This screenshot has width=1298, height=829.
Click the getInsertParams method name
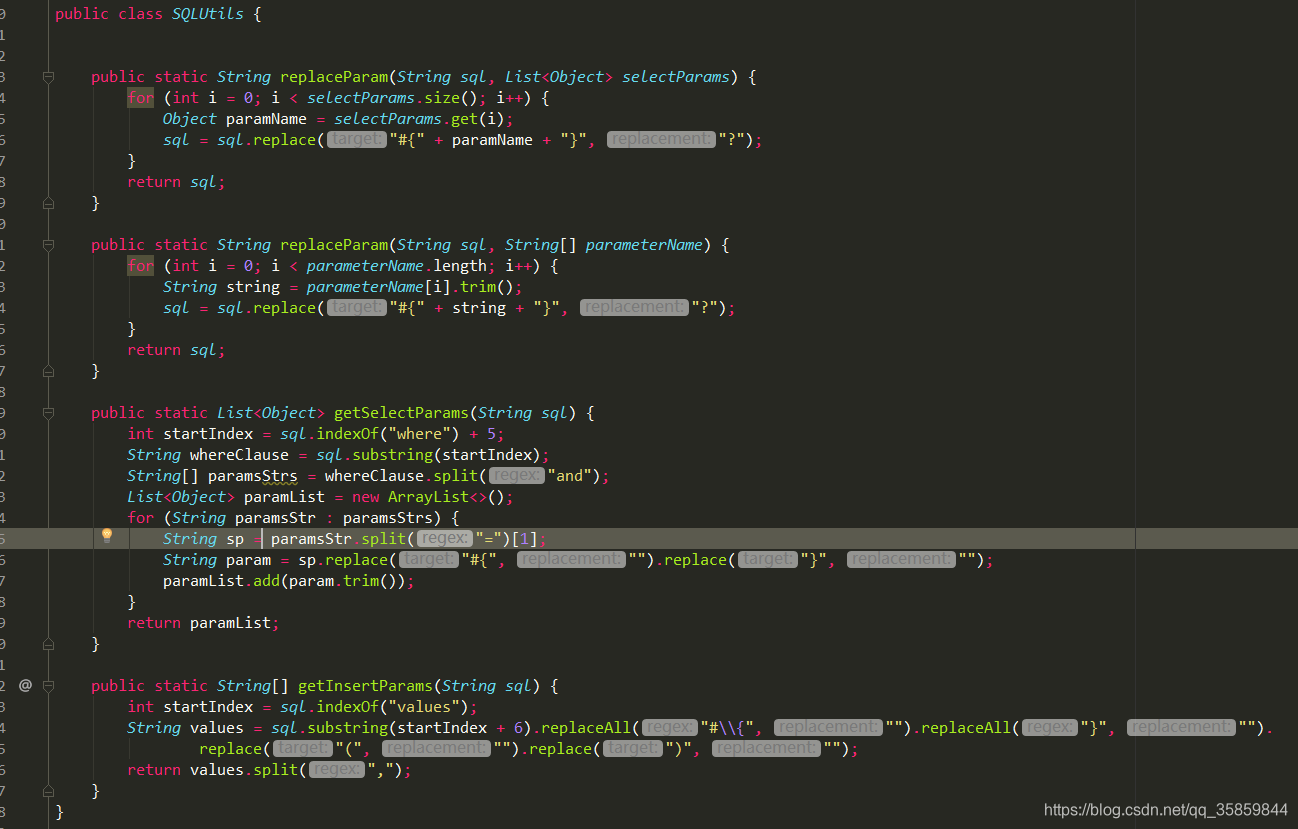365,686
